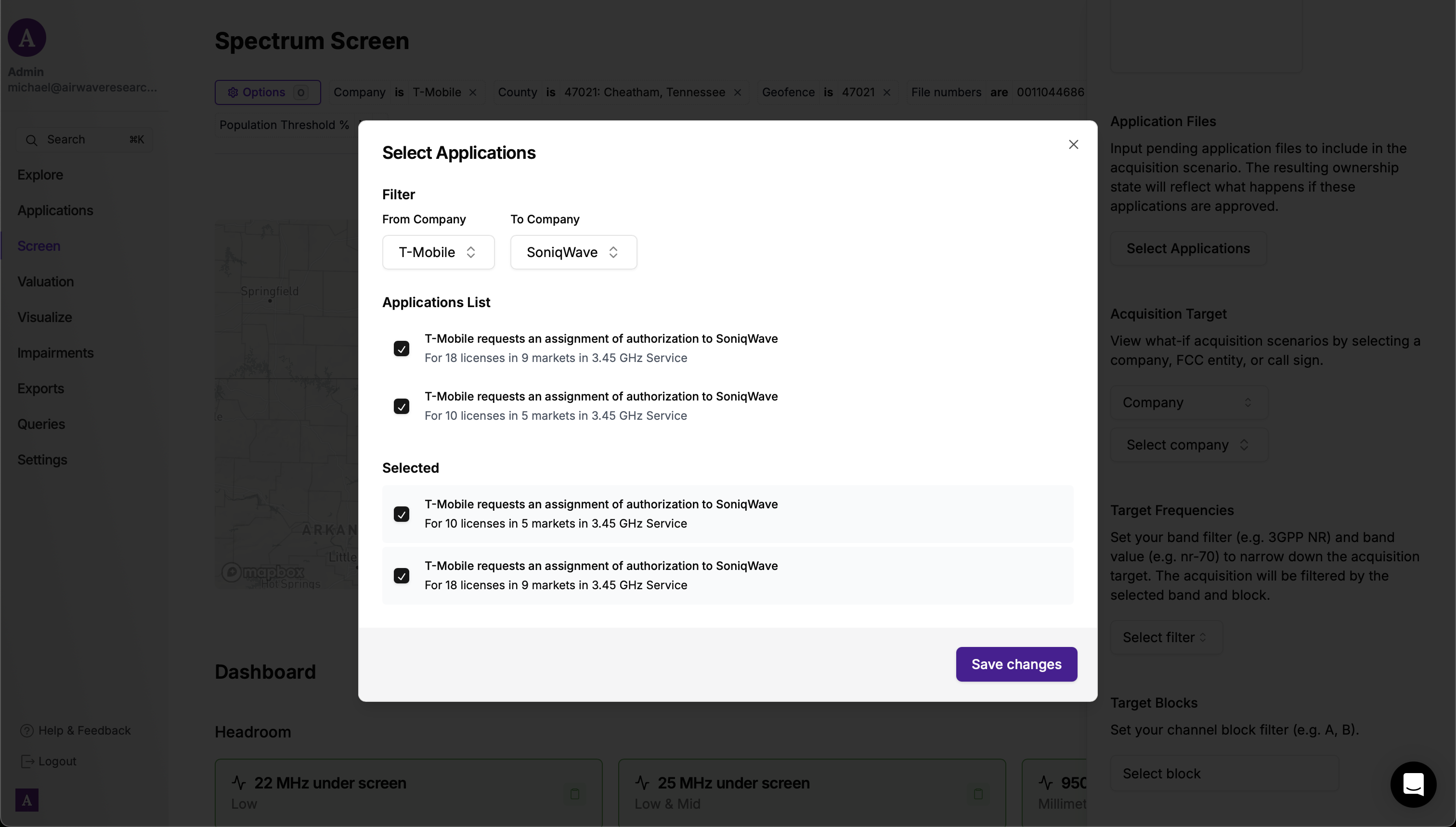Image resolution: width=1456 pixels, height=827 pixels.
Task: Open the chat bubble in bottom right
Action: click(1414, 785)
